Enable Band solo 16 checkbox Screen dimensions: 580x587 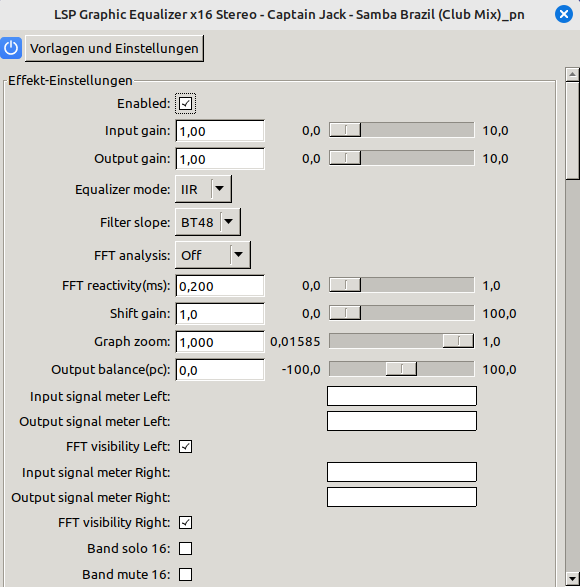coord(185,548)
